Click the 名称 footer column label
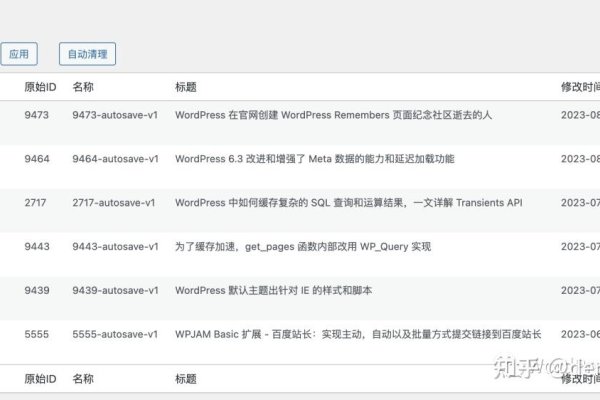This screenshot has height=400, width=600. (x=83, y=379)
